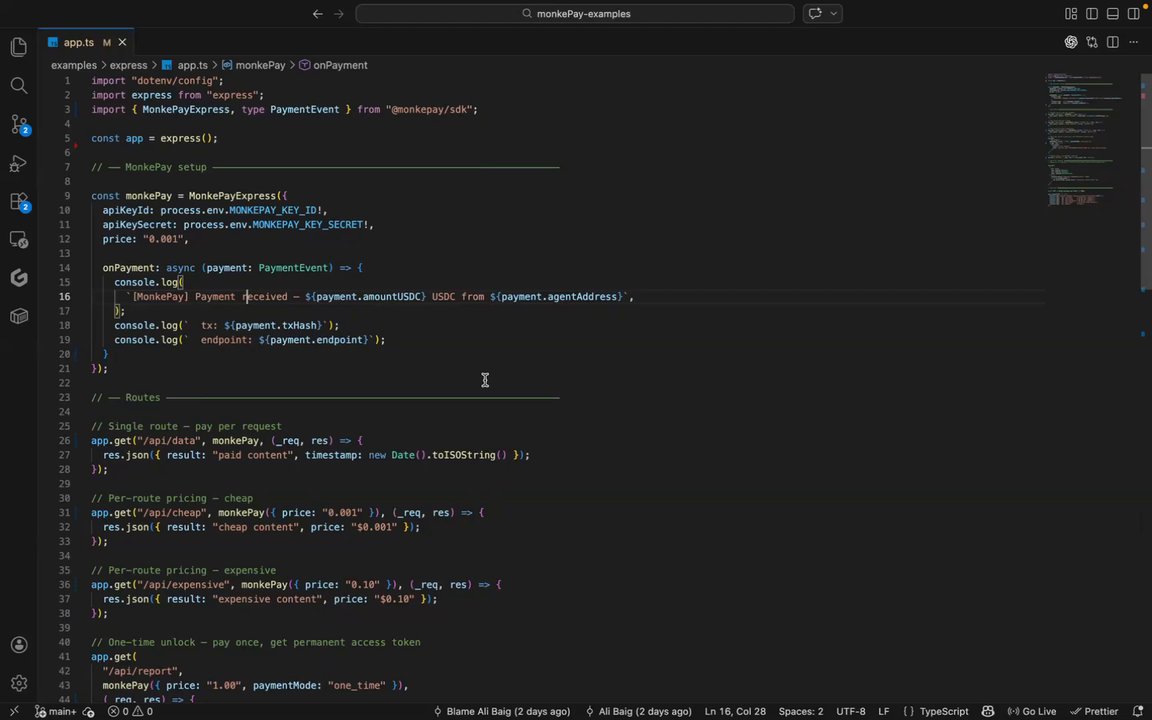Click the express breadcrumb item

(x=129, y=65)
